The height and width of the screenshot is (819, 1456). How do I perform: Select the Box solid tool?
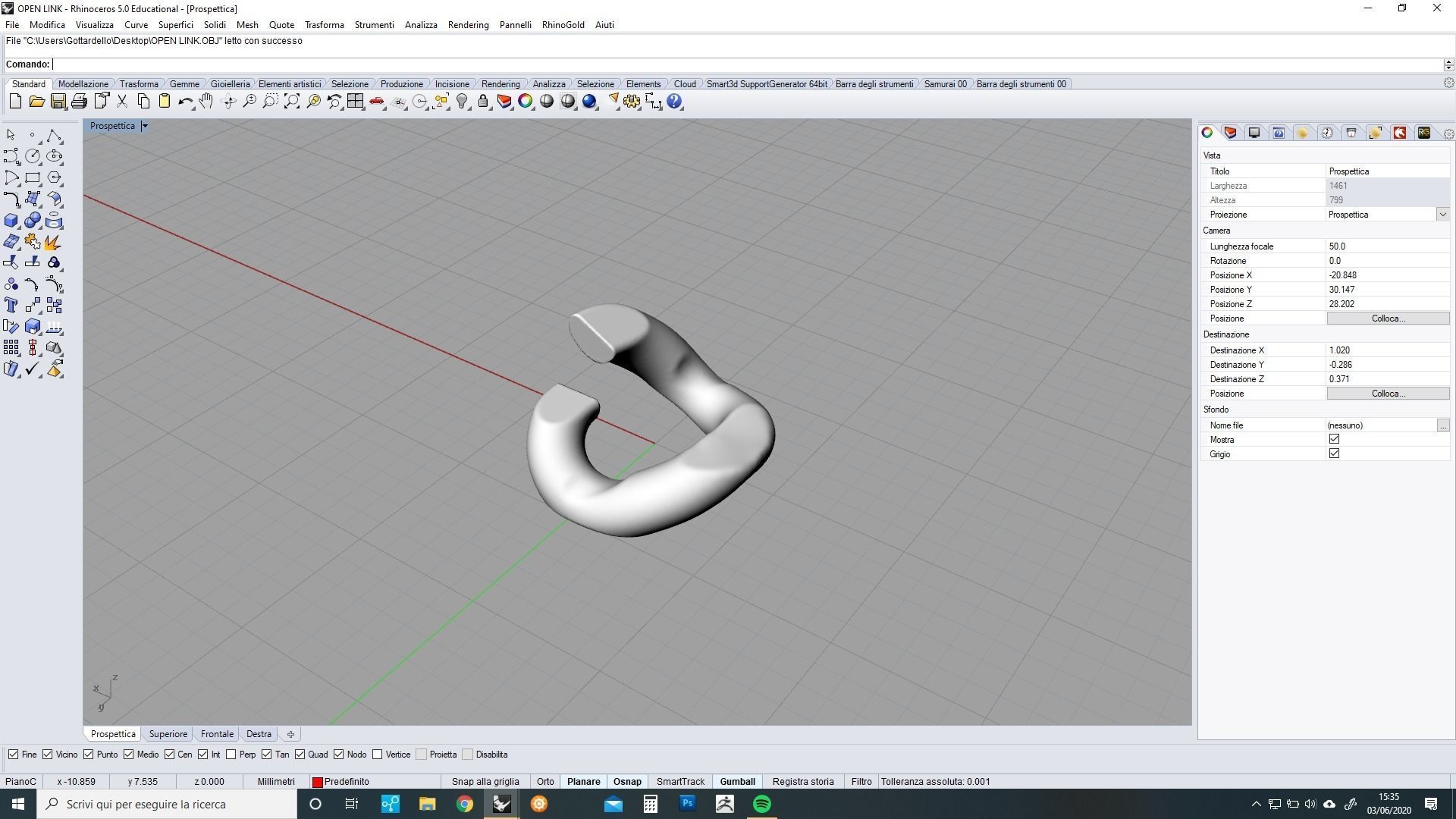click(x=11, y=221)
